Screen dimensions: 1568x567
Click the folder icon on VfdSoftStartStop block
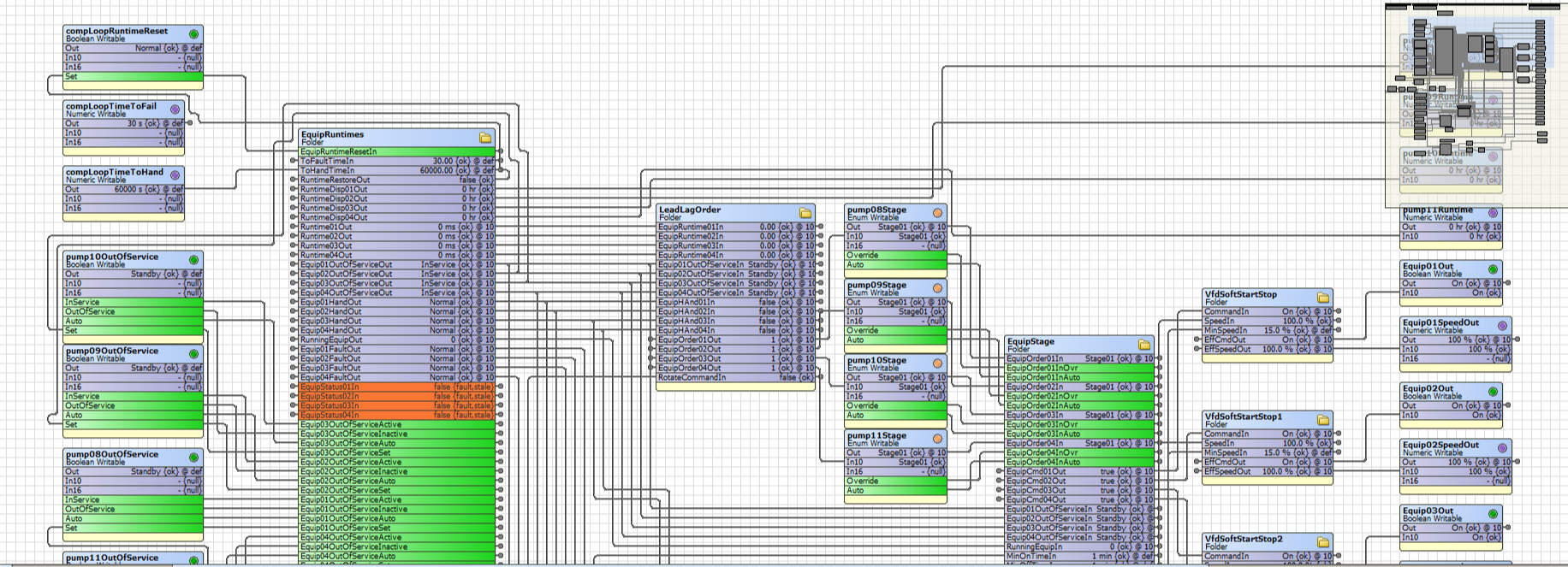(x=1323, y=298)
